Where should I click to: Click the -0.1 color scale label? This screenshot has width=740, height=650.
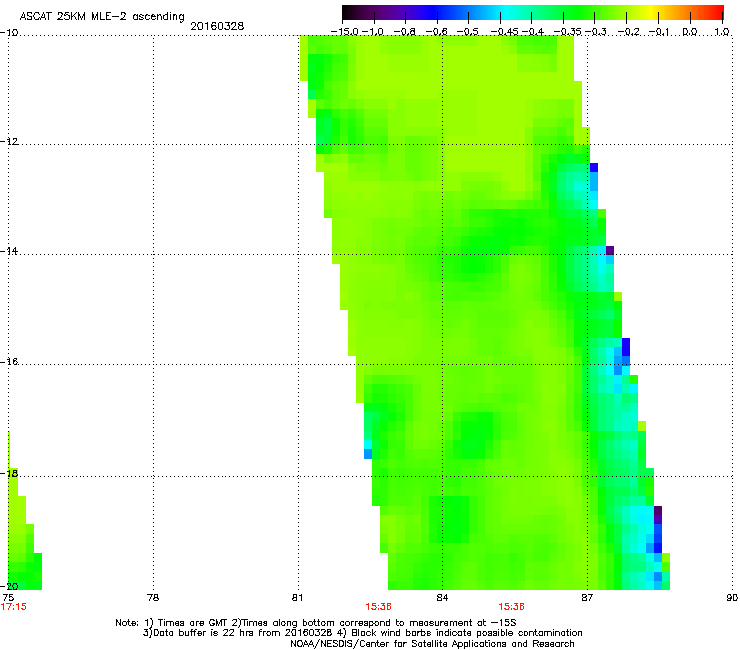tap(660, 32)
